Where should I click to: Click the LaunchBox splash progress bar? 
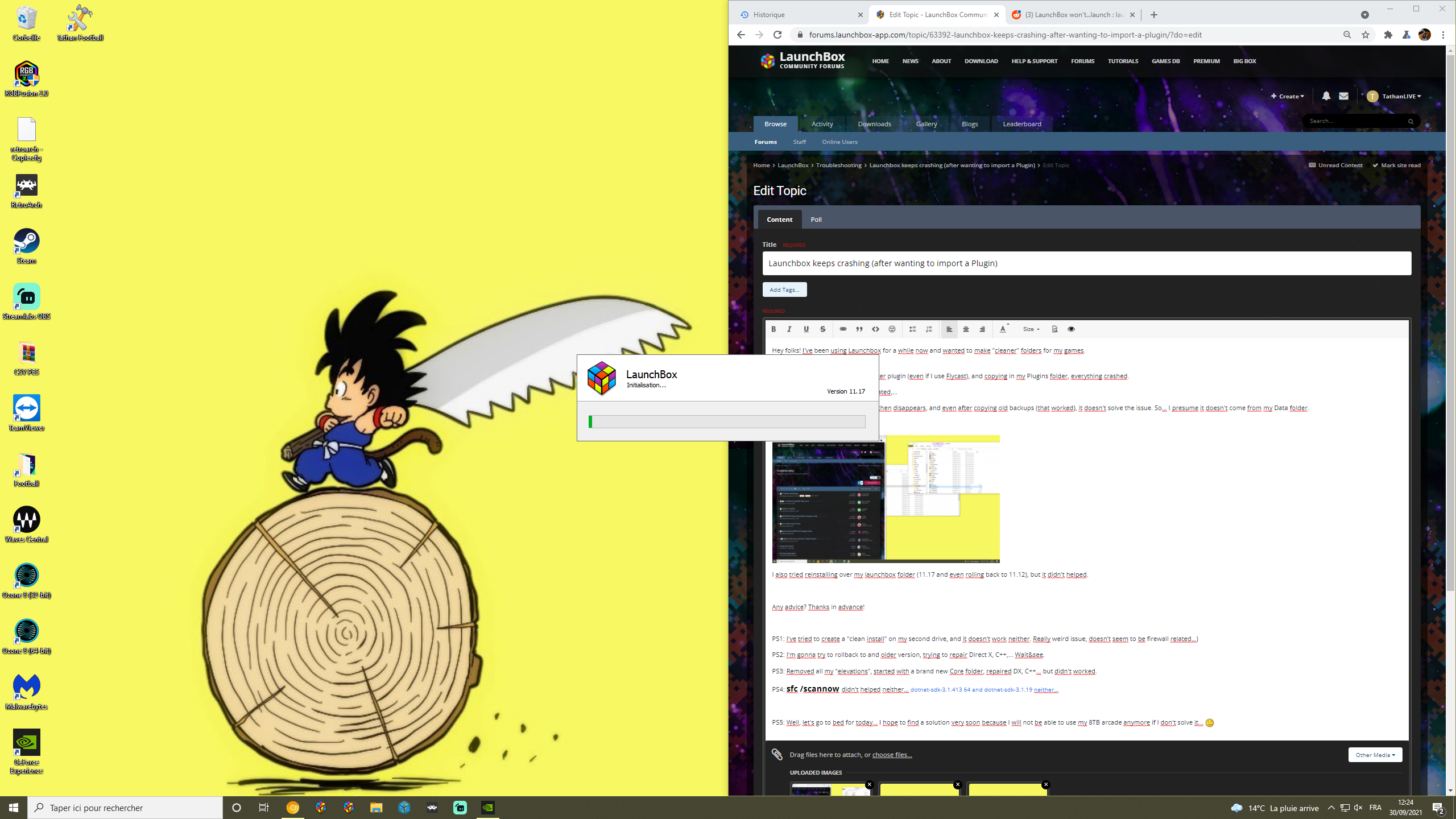(727, 421)
